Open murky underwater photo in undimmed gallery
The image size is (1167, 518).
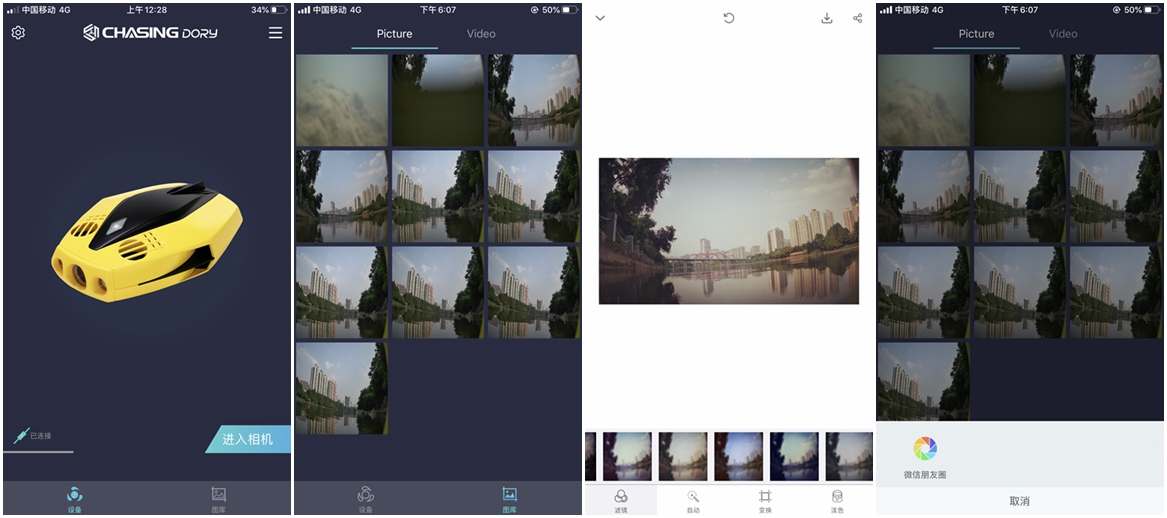pyautogui.click(x=342, y=100)
